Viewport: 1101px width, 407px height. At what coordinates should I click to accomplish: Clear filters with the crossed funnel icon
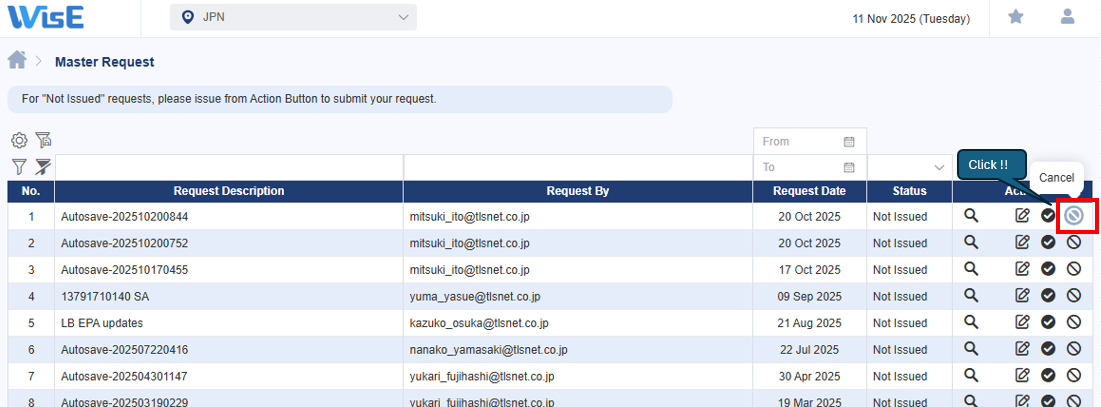(x=43, y=167)
